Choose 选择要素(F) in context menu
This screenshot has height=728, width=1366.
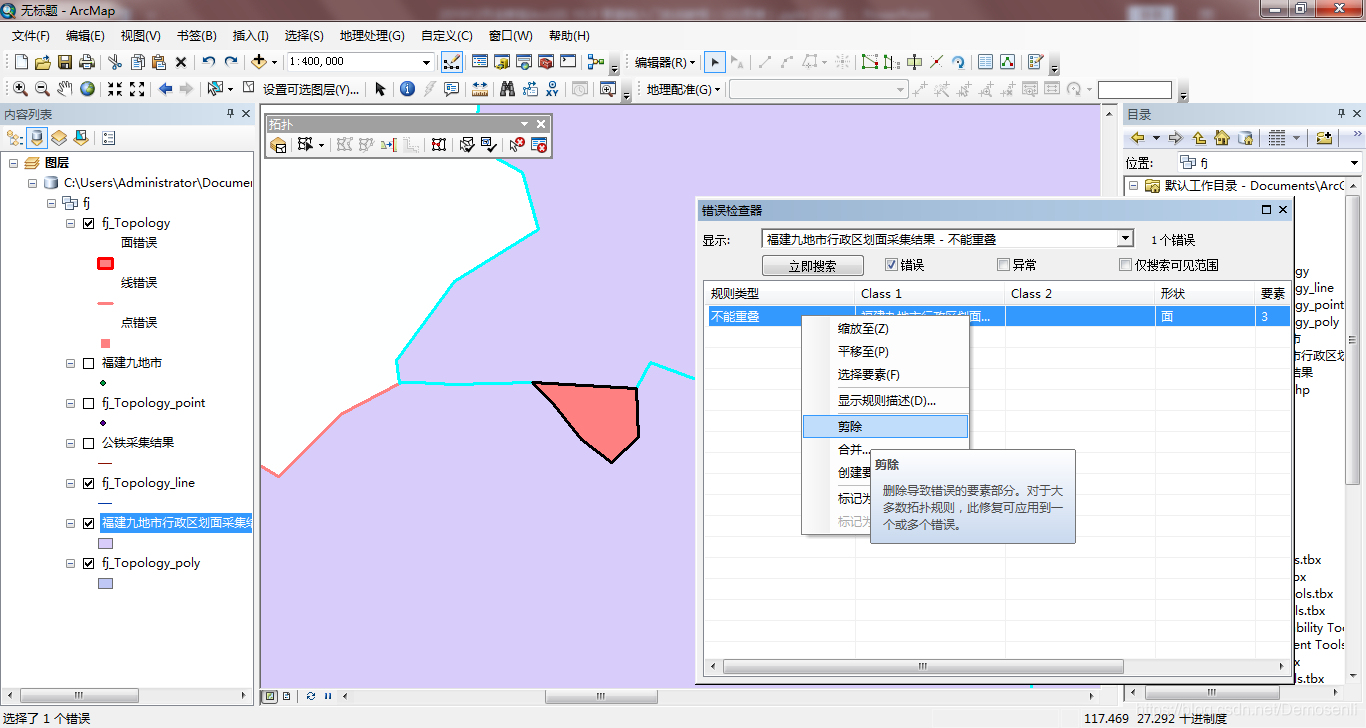point(885,375)
